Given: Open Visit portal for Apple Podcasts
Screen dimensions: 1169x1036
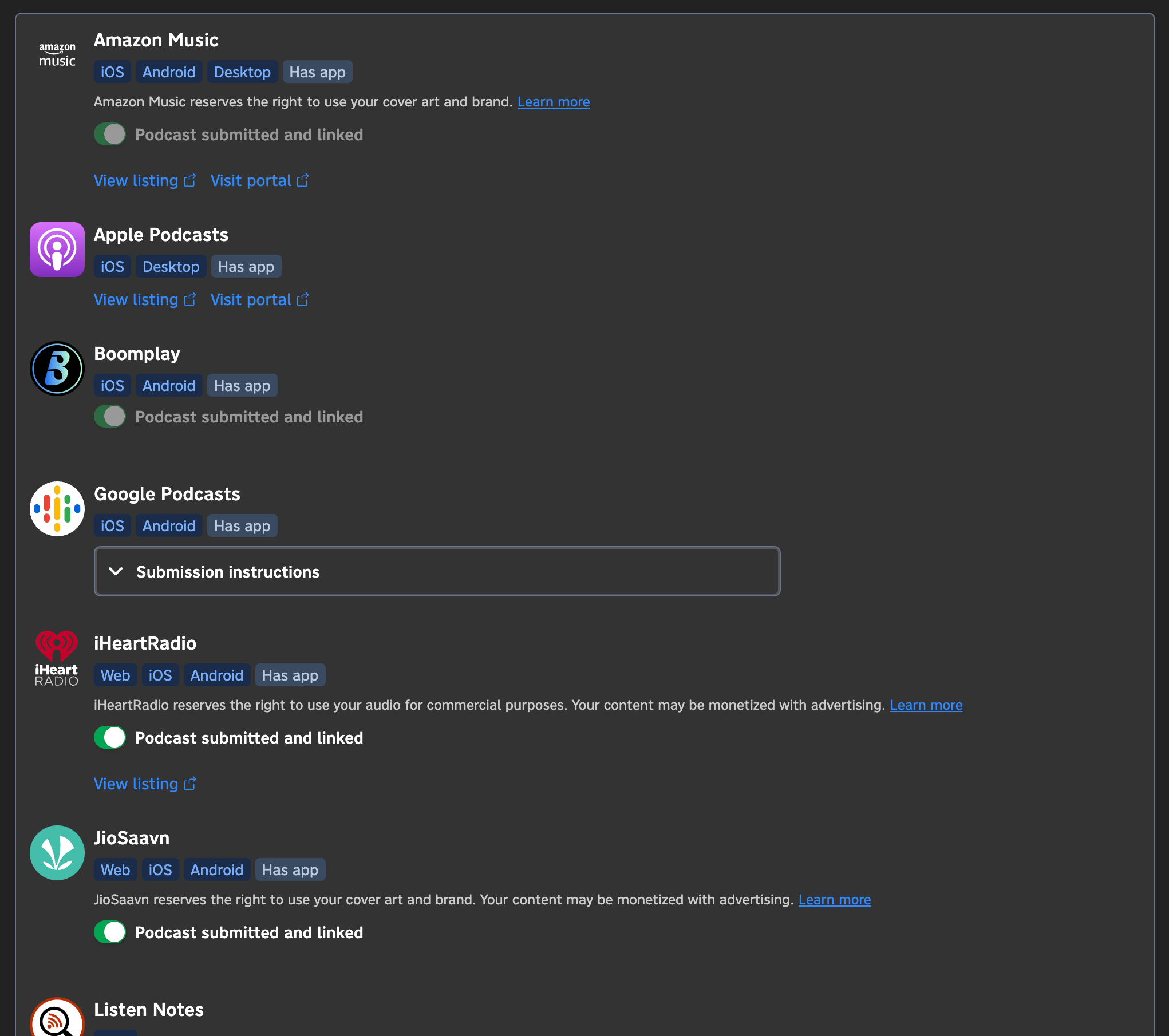Looking at the screenshot, I should tap(250, 299).
